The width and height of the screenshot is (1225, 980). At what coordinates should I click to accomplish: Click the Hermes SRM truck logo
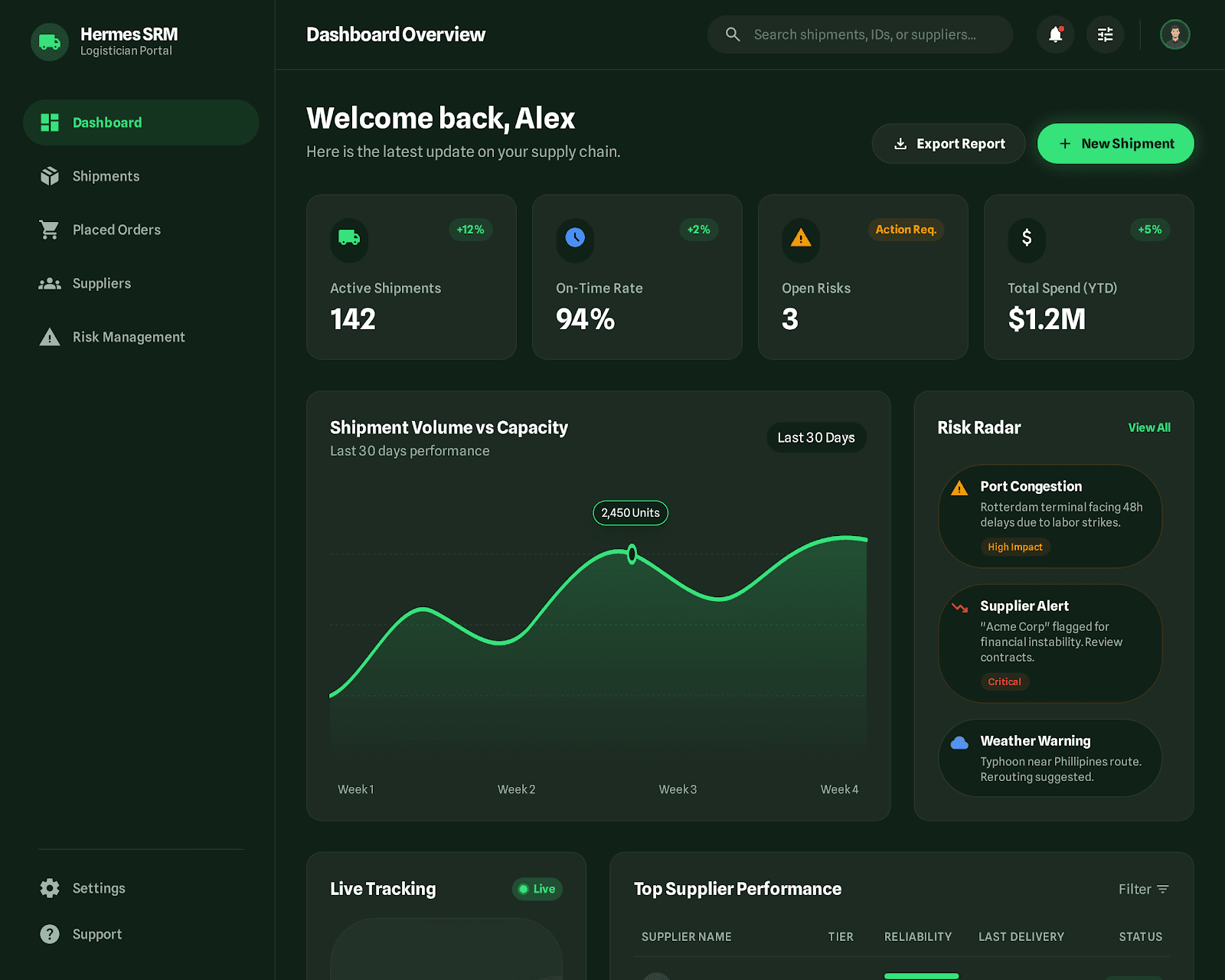coord(50,42)
